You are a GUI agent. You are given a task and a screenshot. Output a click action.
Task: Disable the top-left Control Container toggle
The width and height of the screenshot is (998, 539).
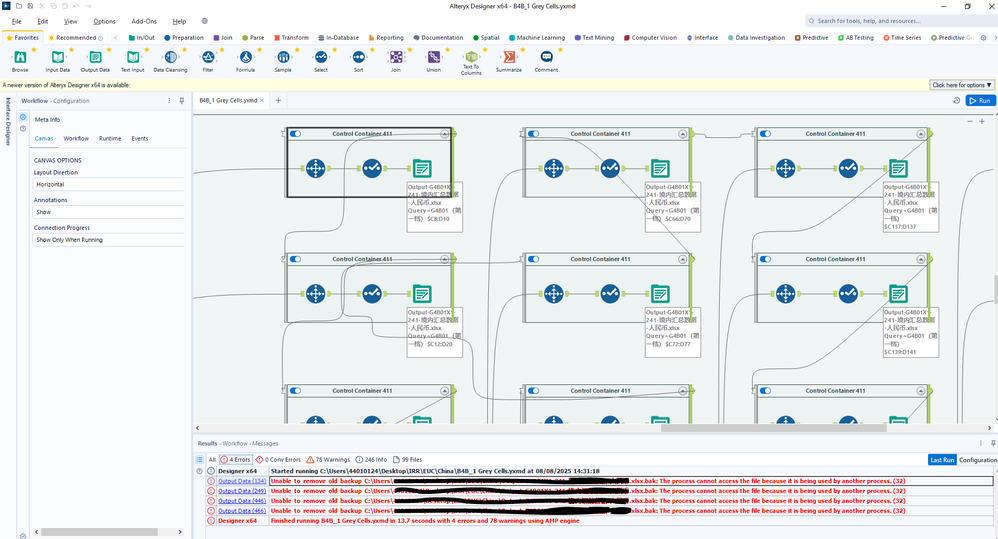tap(295, 134)
